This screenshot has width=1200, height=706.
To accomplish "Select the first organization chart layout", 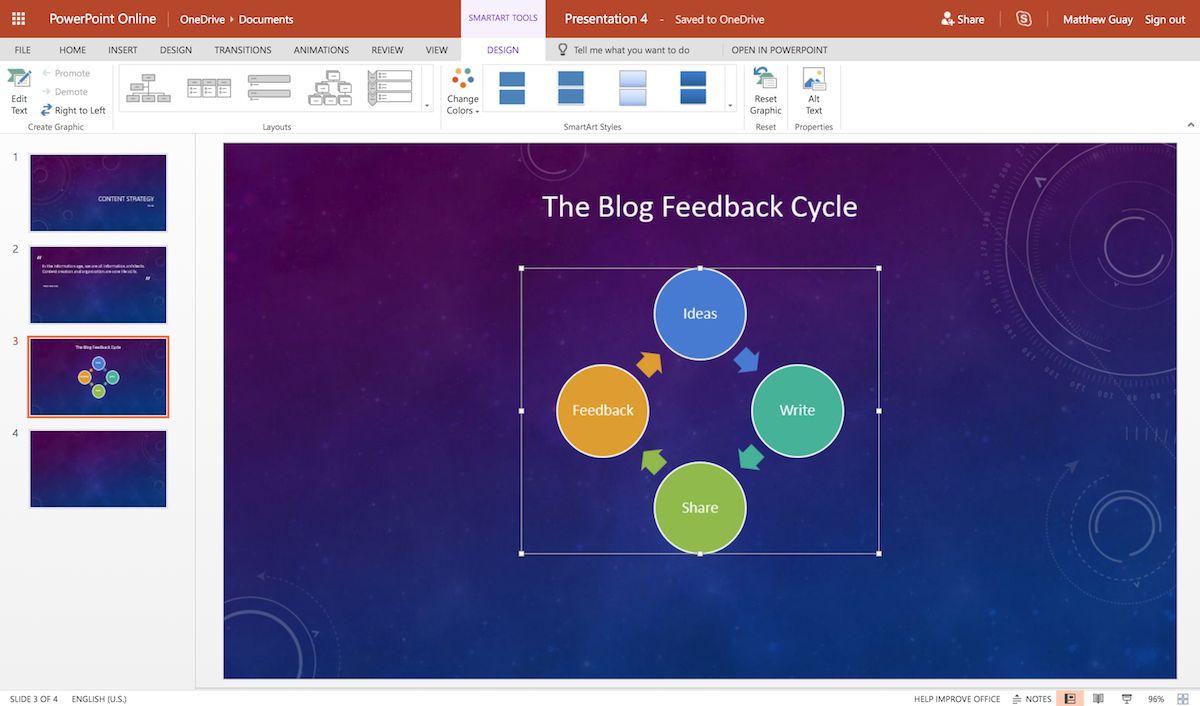I will [x=148, y=88].
